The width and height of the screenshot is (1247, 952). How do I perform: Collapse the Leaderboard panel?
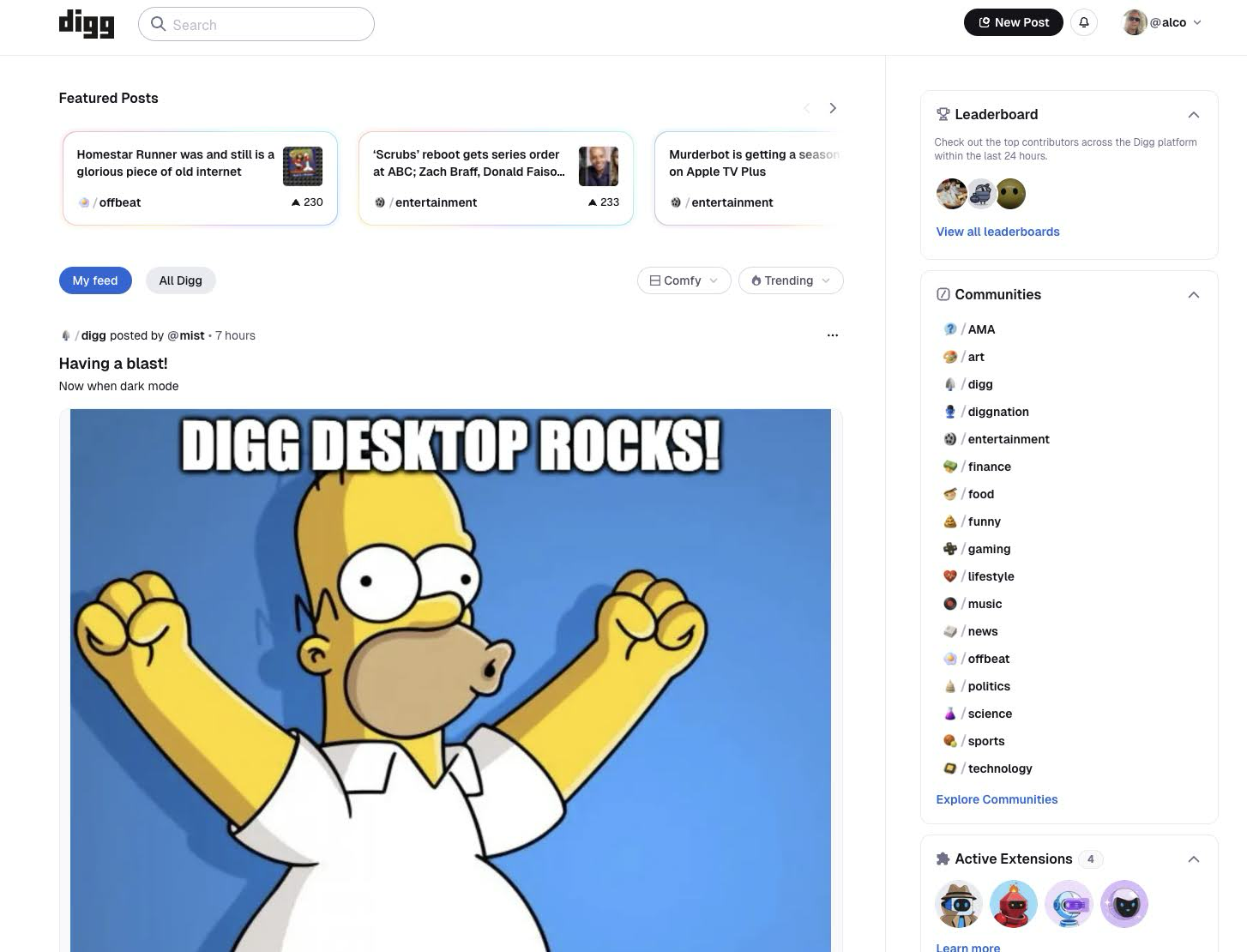[1193, 115]
